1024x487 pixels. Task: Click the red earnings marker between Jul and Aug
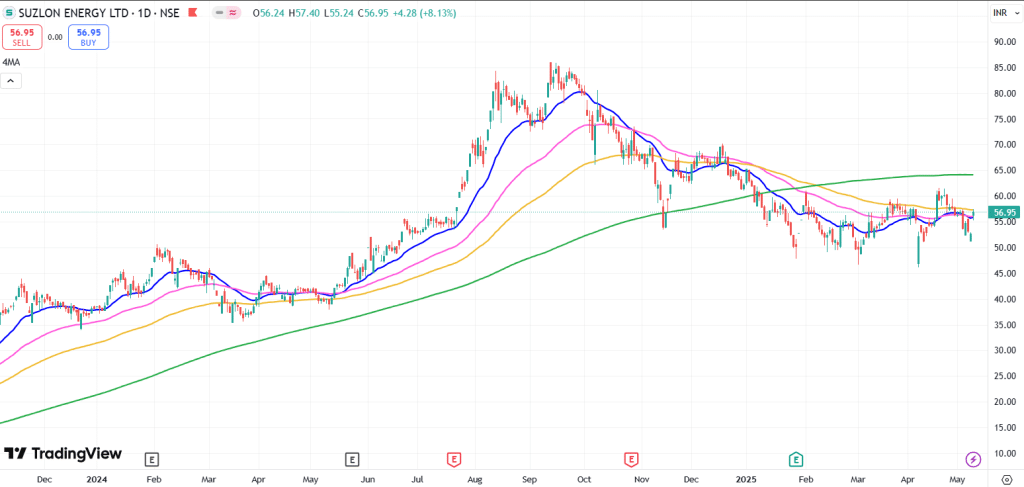(453, 460)
